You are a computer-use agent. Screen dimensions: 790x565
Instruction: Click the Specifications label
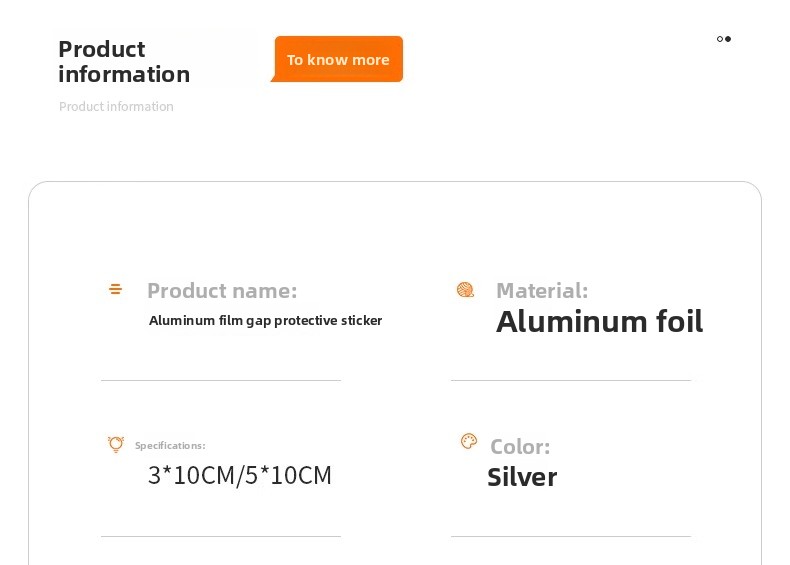click(x=170, y=446)
